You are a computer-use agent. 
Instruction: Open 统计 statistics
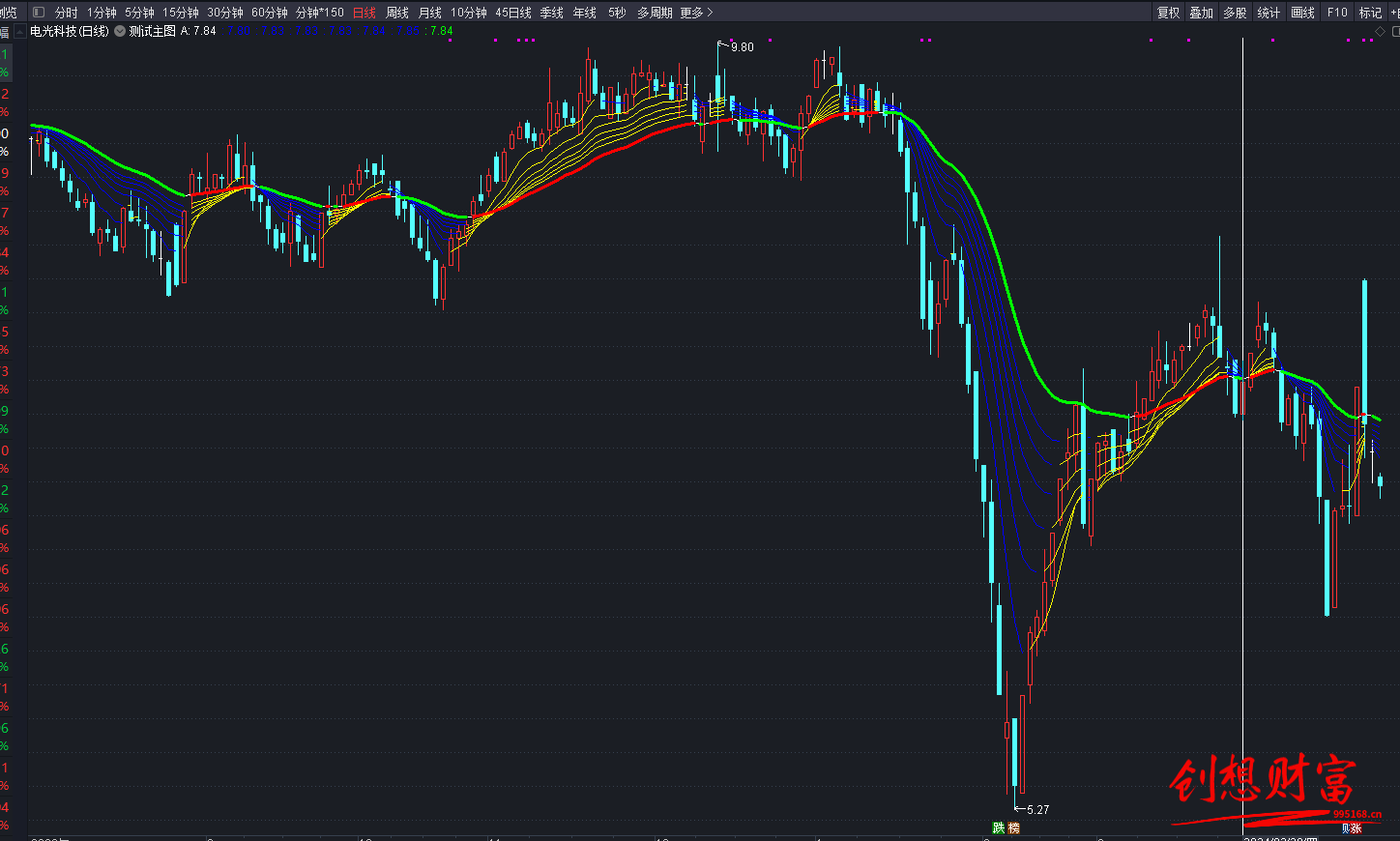tap(1269, 13)
